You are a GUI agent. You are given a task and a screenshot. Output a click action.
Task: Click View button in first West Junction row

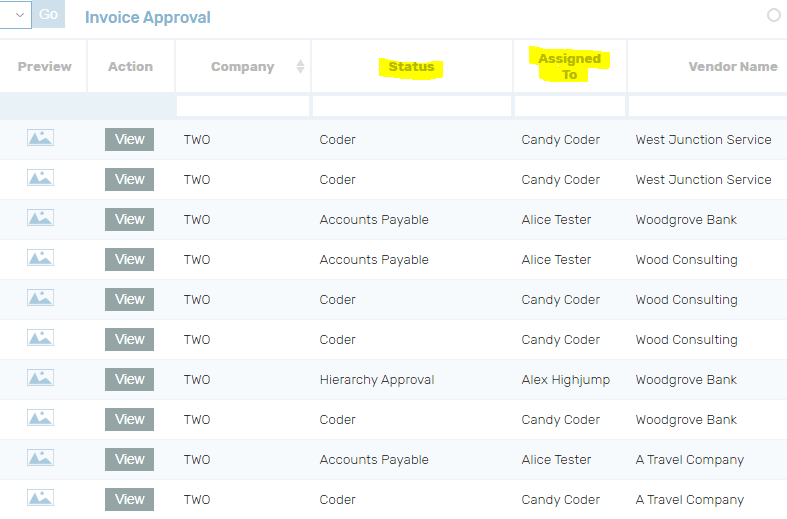click(129, 139)
